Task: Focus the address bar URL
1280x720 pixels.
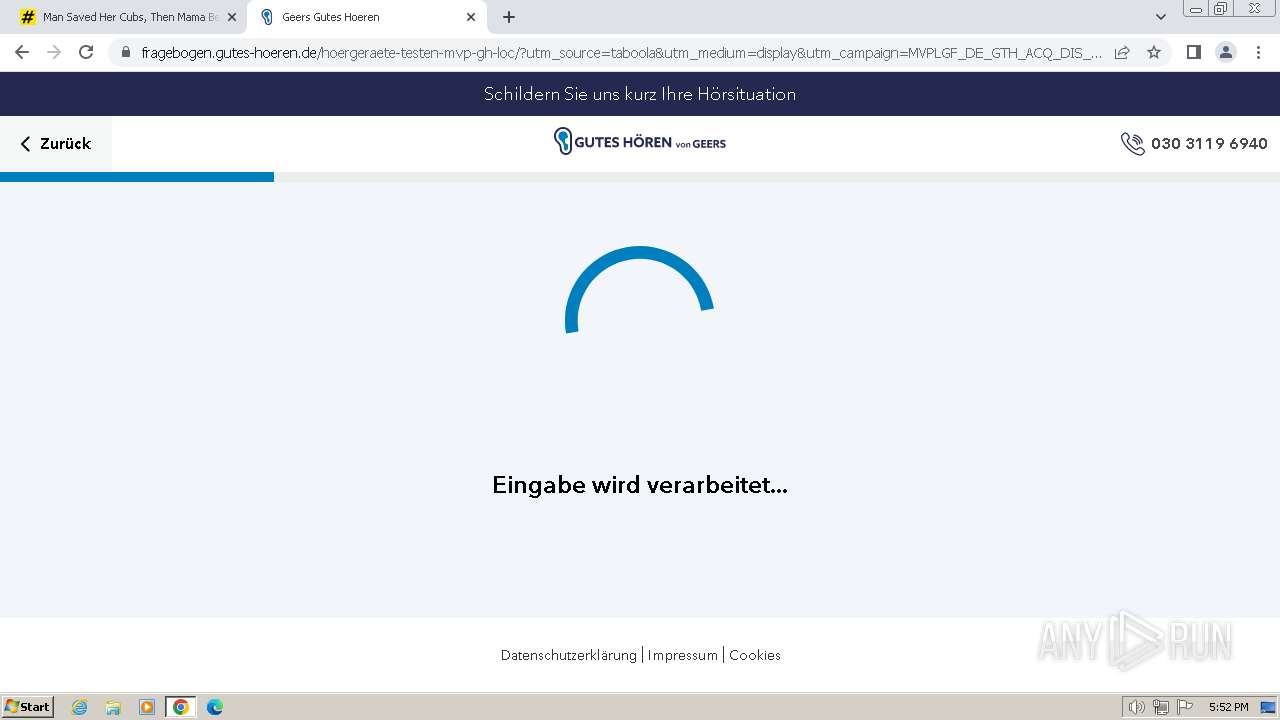Action: pos(620,53)
